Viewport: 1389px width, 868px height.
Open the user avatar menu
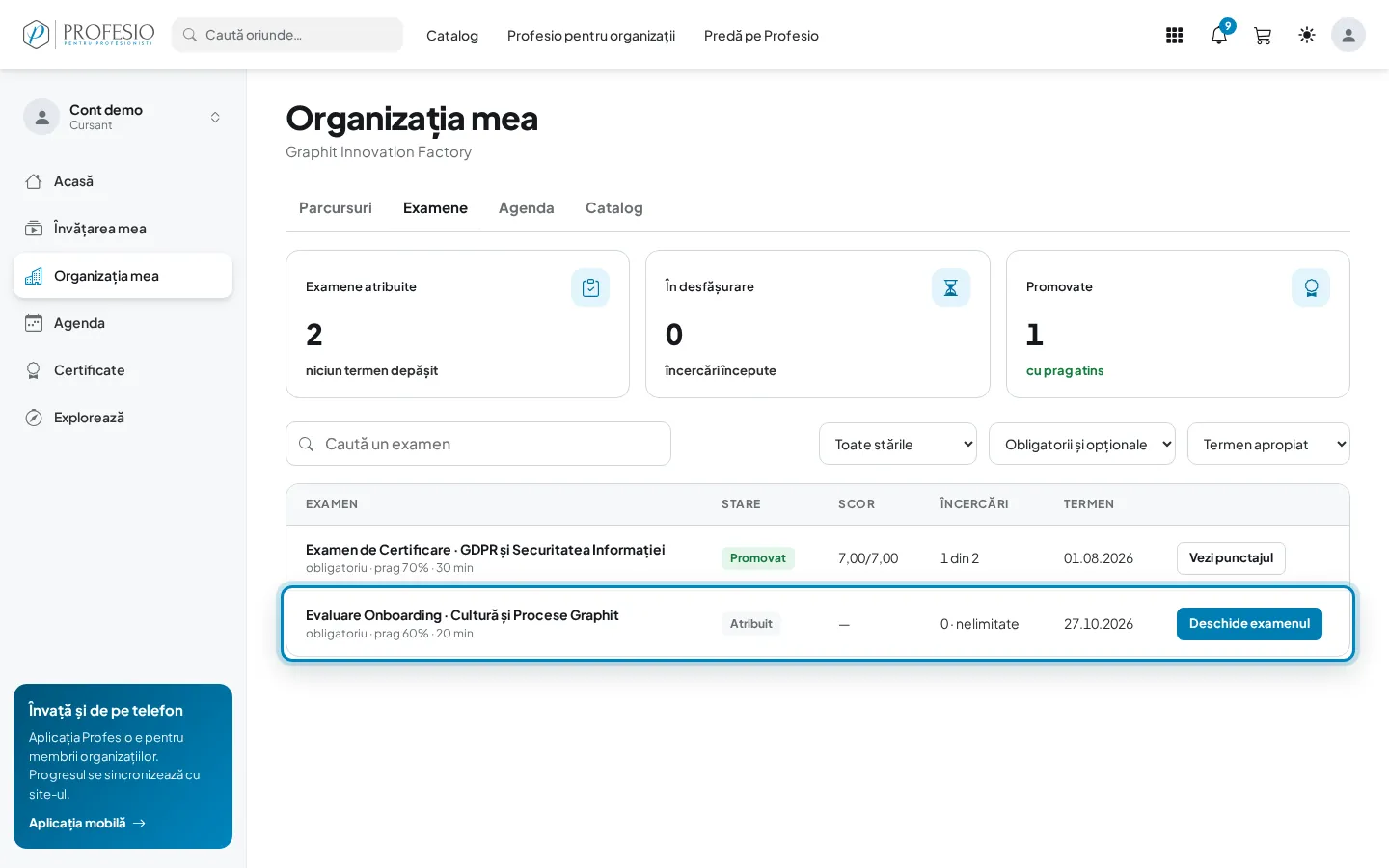(1348, 35)
